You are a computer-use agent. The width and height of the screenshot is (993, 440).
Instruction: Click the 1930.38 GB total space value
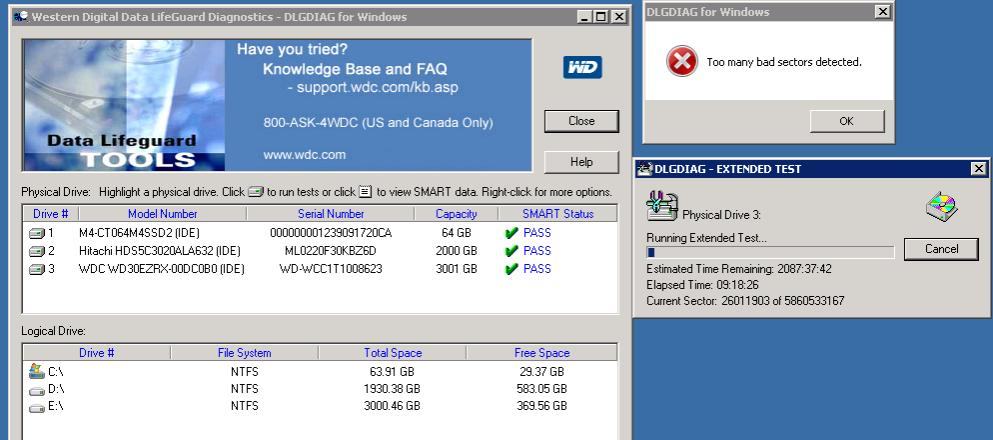[x=393, y=389]
